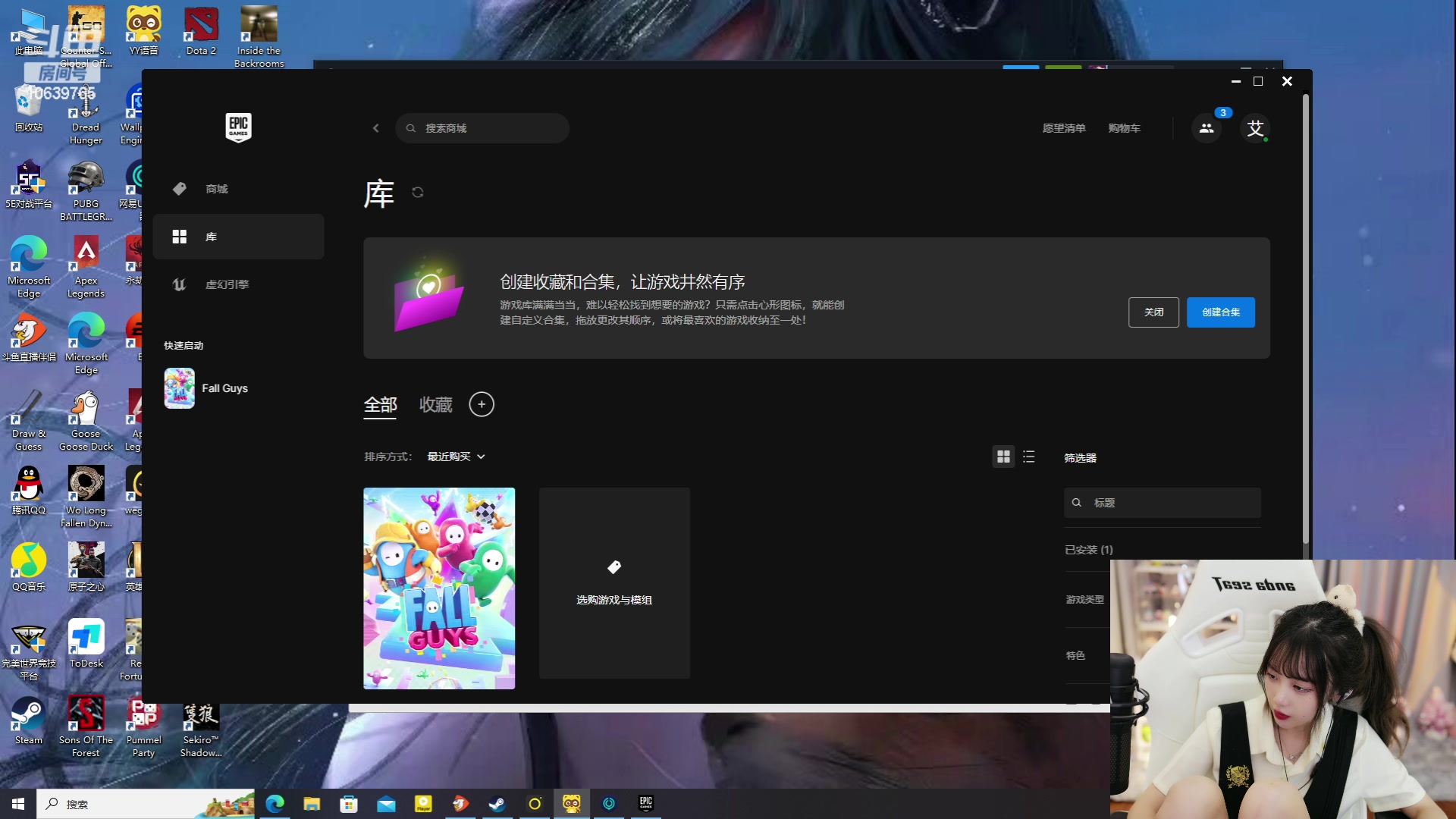Open the 商城 store in the sidebar

click(238, 189)
